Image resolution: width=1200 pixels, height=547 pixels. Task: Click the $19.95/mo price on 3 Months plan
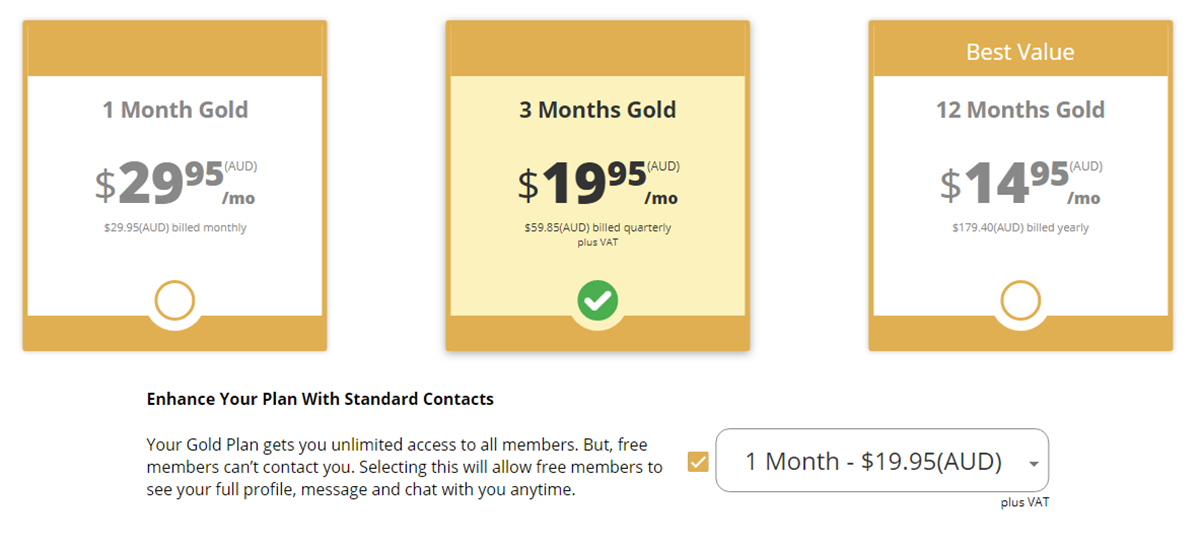(x=597, y=183)
